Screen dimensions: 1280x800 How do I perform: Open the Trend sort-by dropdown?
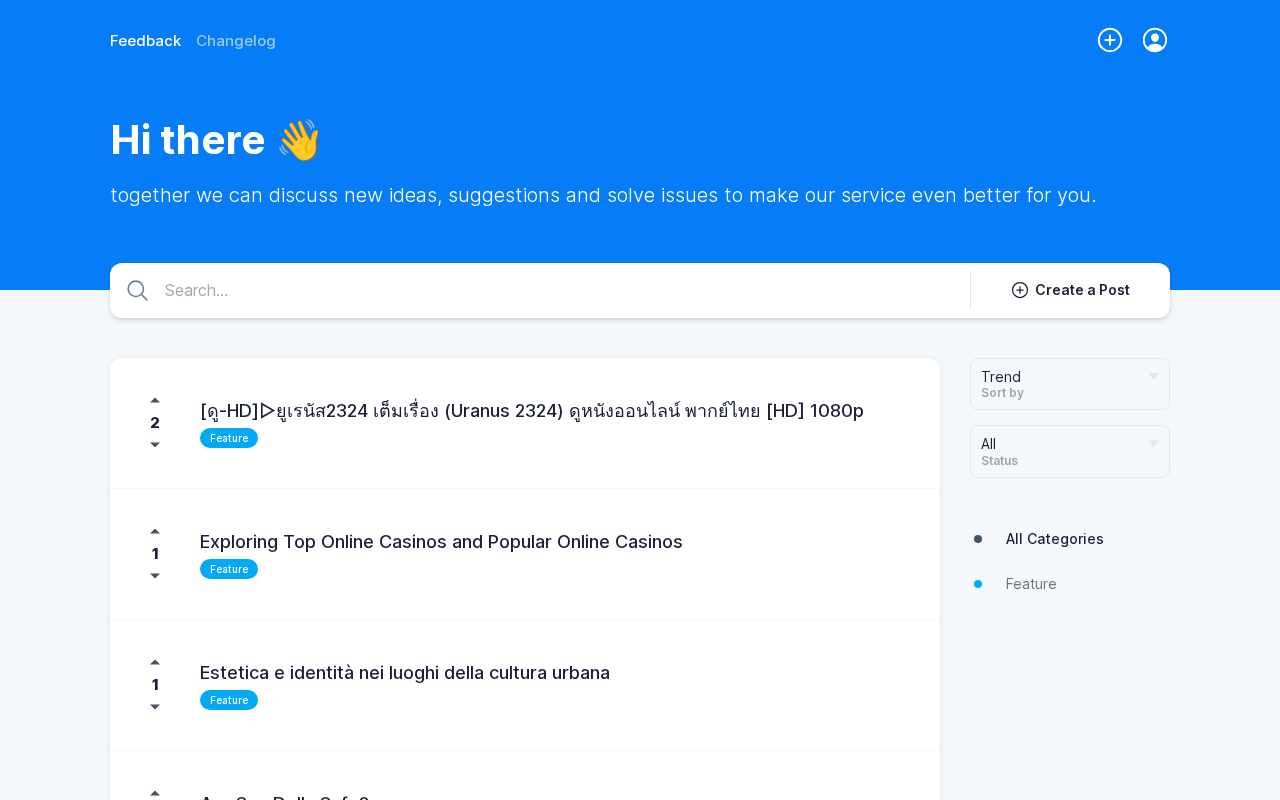pyautogui.click(x=1069, y=384)
